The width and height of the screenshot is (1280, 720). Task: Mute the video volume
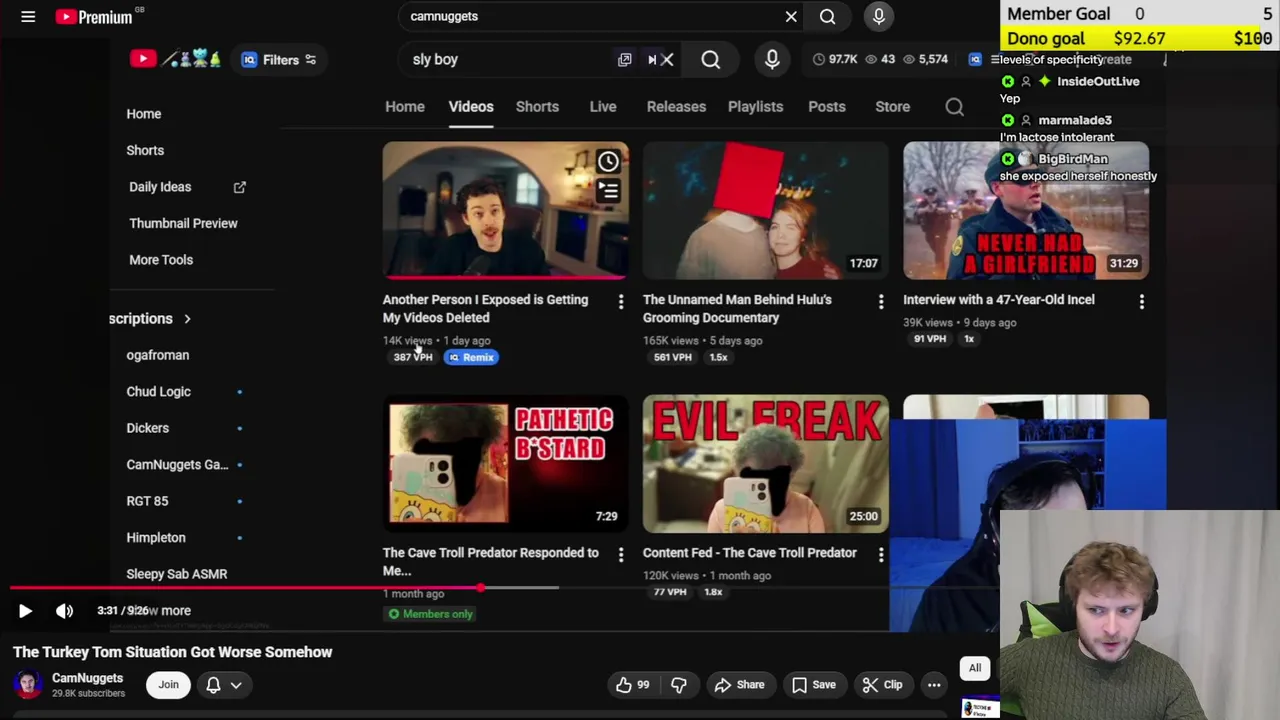pyautogui.click(x=64, y=610)
